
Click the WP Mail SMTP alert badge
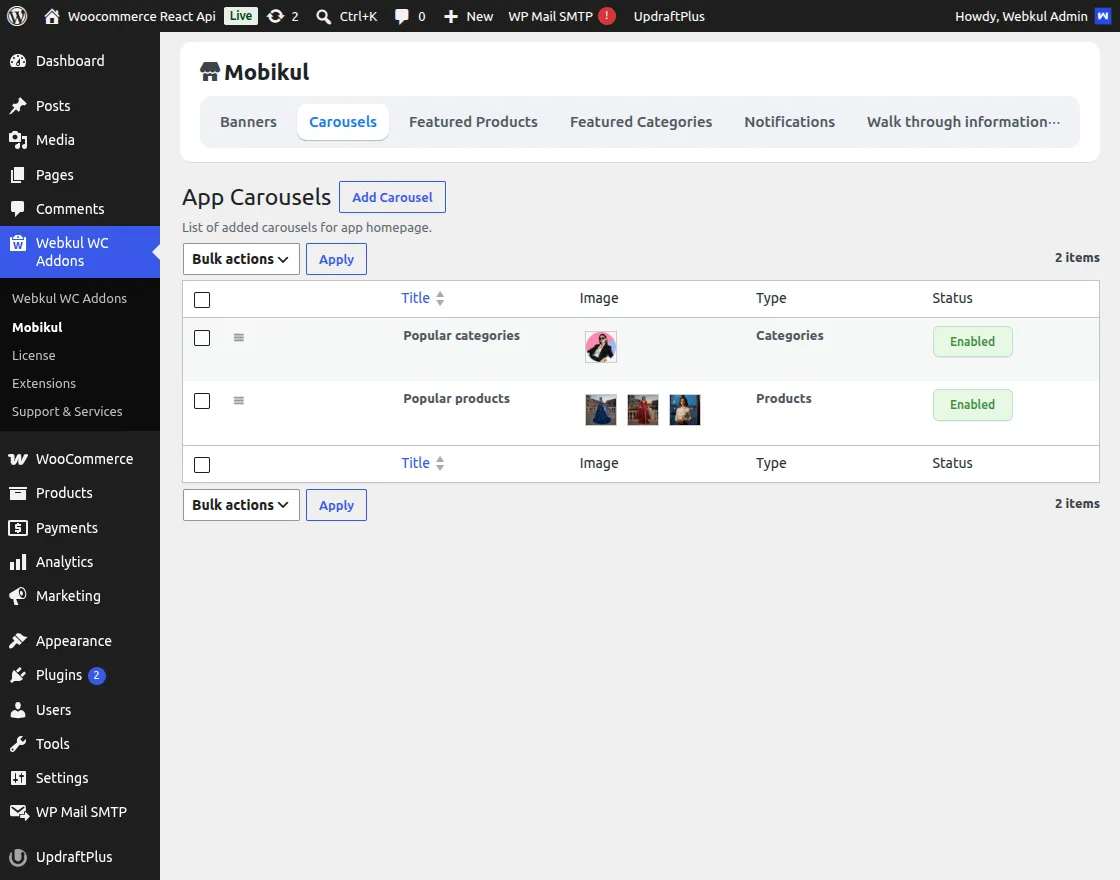pos(607,16)
